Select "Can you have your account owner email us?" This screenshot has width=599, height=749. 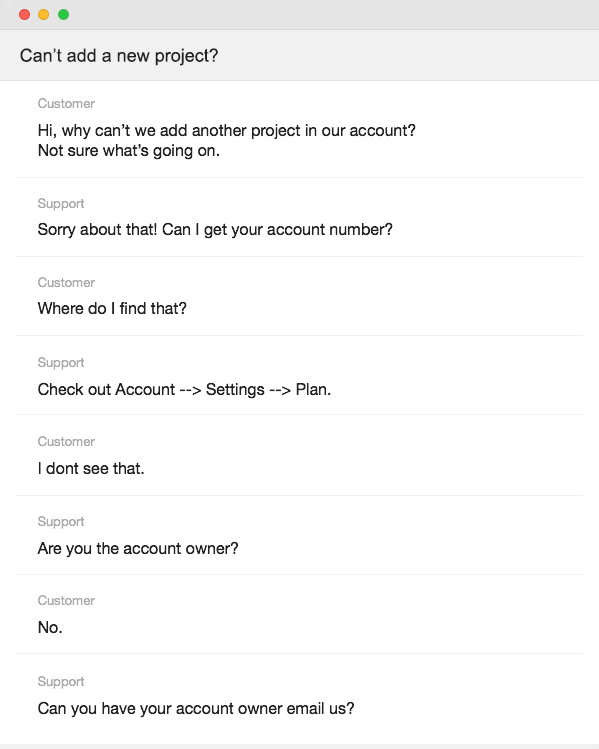196,708
